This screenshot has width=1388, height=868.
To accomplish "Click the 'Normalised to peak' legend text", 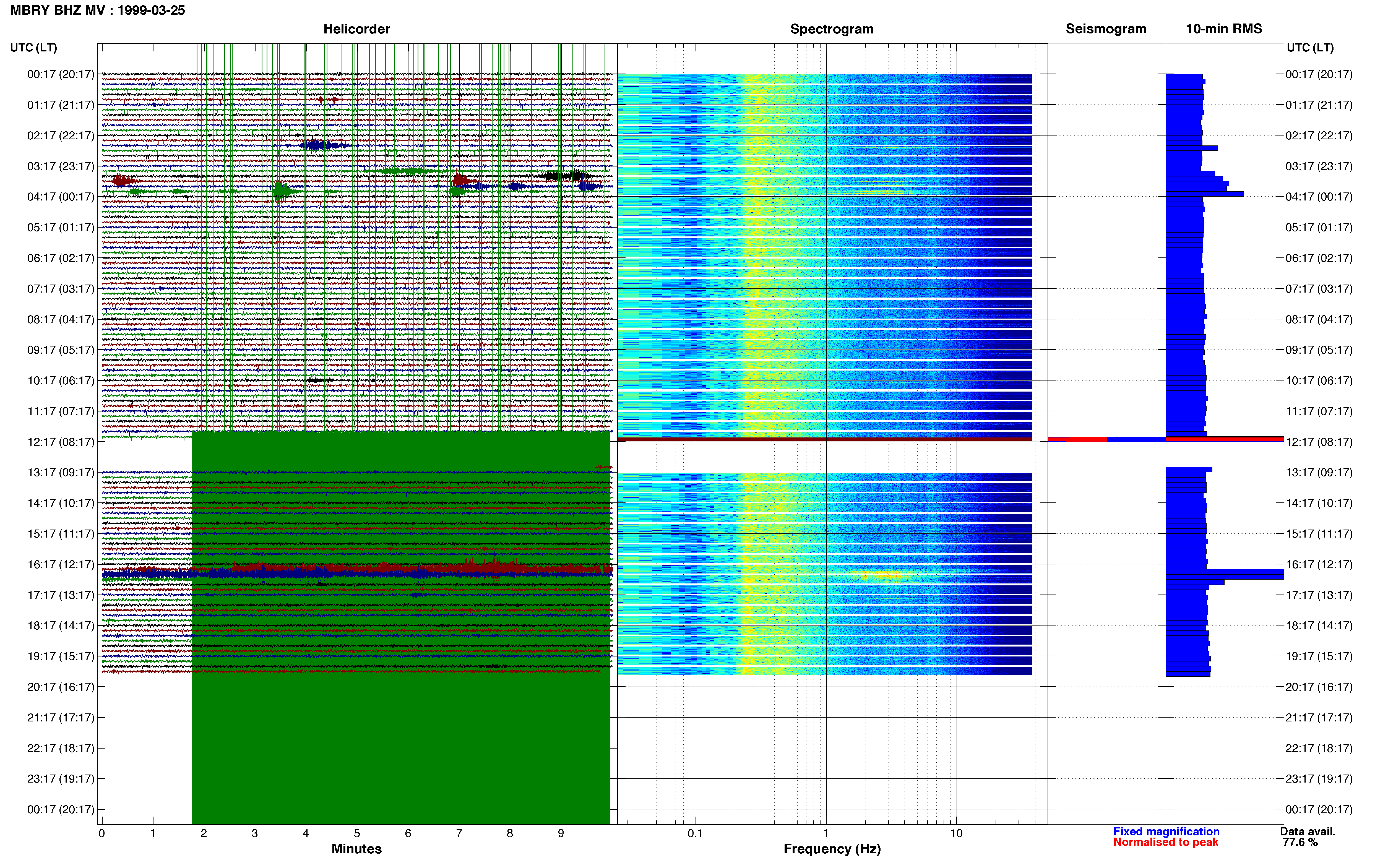I will [1165, 842].
